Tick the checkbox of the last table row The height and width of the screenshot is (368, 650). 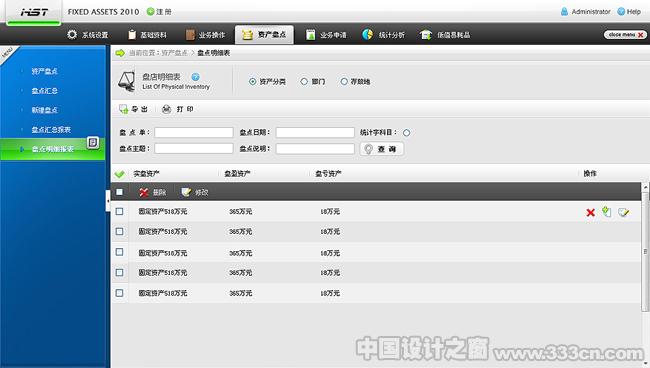pyautogui.click(x=119, y=293)
